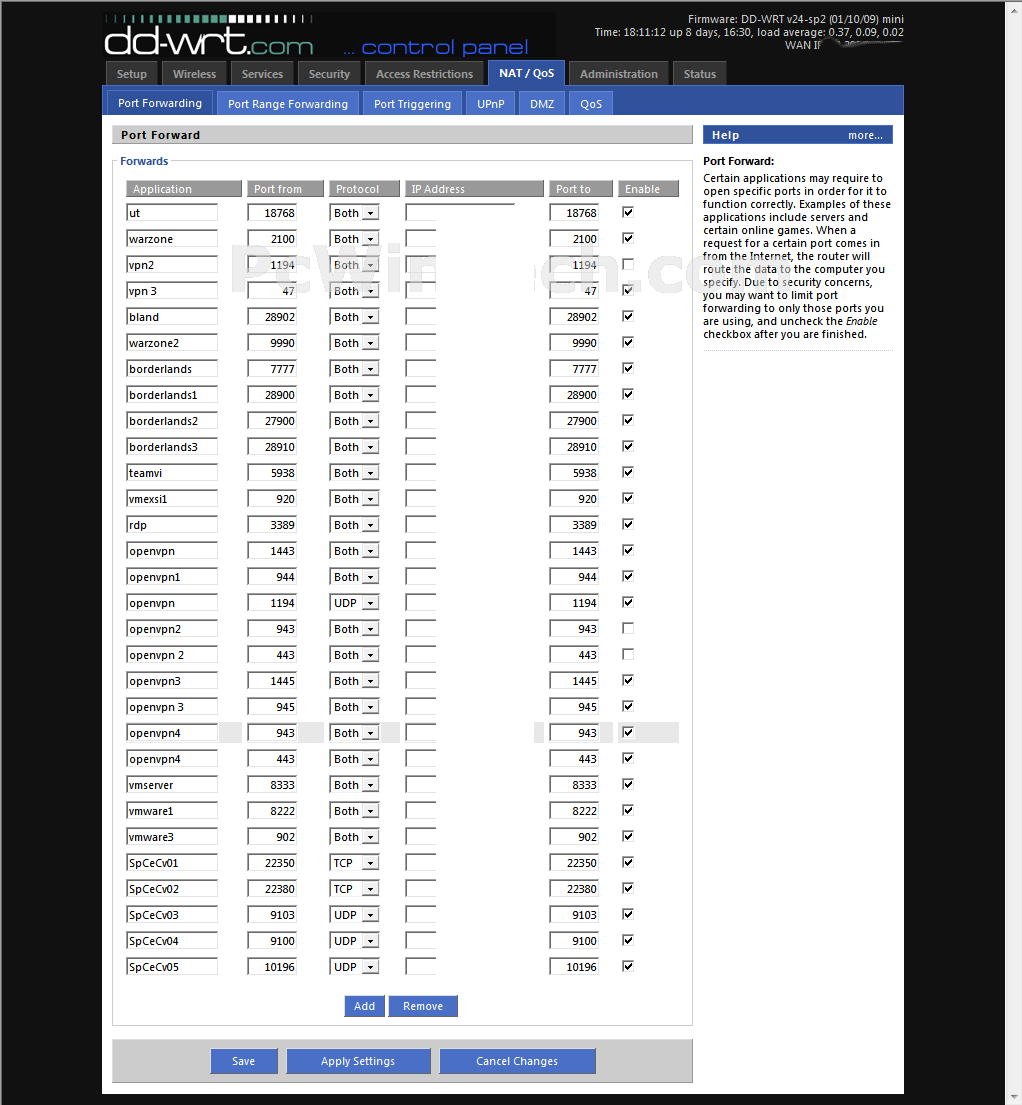Viewport: 1022px width, 1105px height.
Task: Open the 'more...' help link
Action: click(865, 135)
